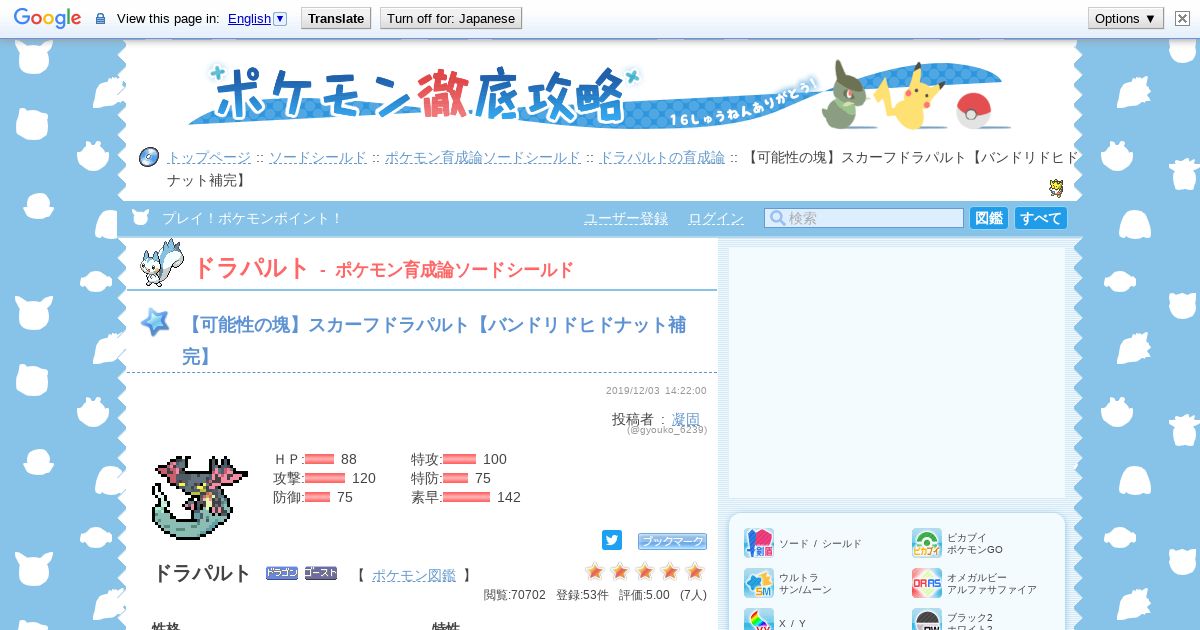This screenshot has height=630, width=1200.
Task: Click the ブックマーク bookmark button
Action: point(672,541)
